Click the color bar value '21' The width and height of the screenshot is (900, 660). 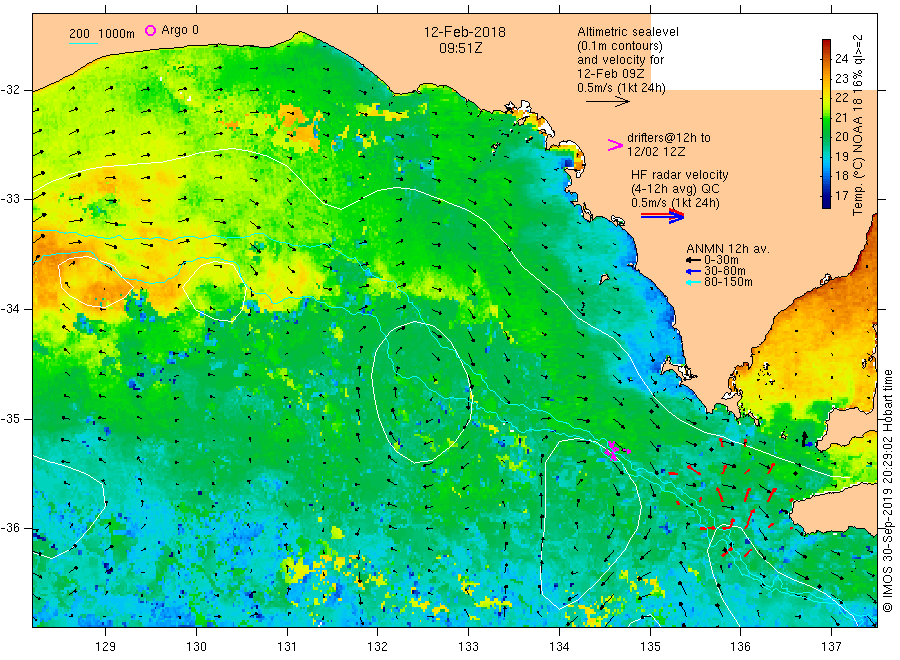[841, 117]
